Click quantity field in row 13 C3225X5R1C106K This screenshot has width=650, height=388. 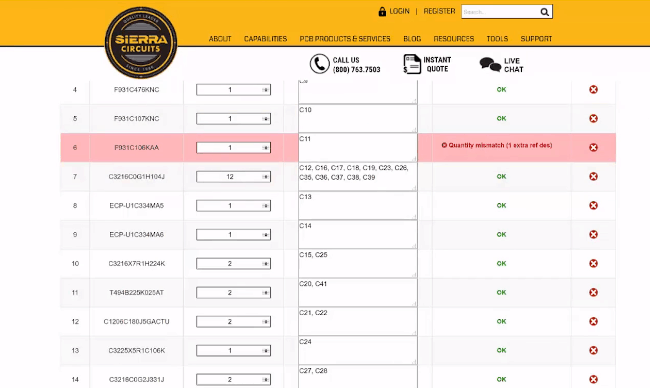click(x=233, y=351)
